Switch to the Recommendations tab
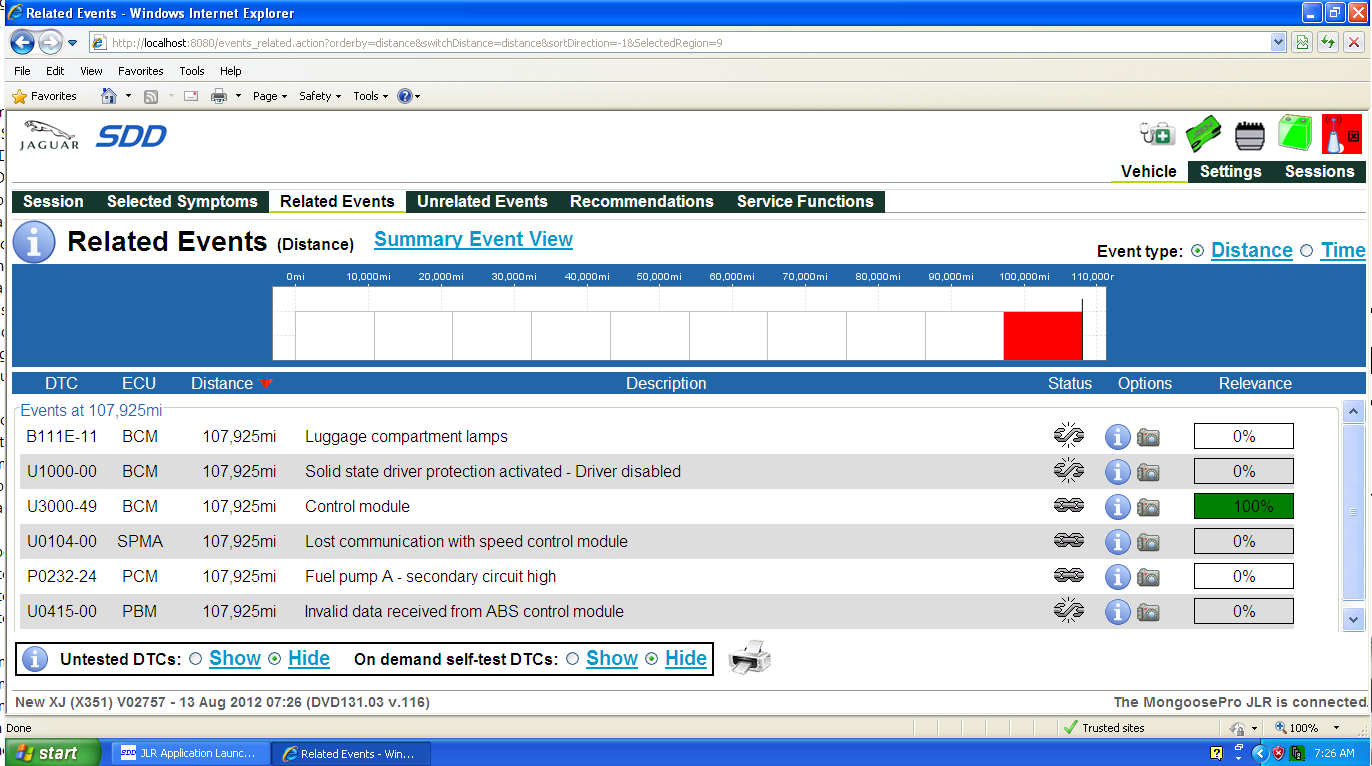Screen dimensions: 1372x766 click(641, 201)
